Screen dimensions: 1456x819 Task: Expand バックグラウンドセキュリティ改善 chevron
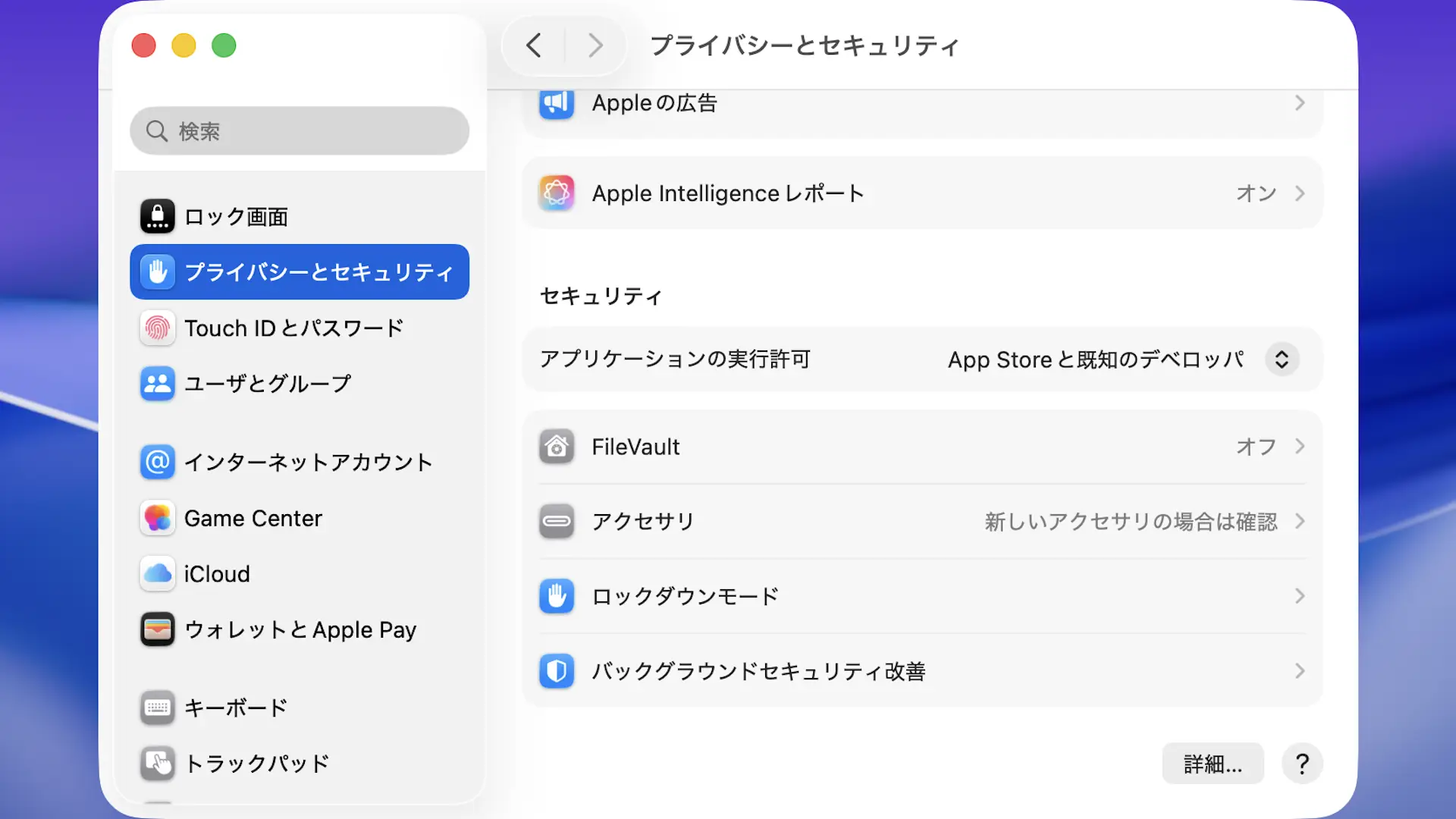coord(1300,671)
